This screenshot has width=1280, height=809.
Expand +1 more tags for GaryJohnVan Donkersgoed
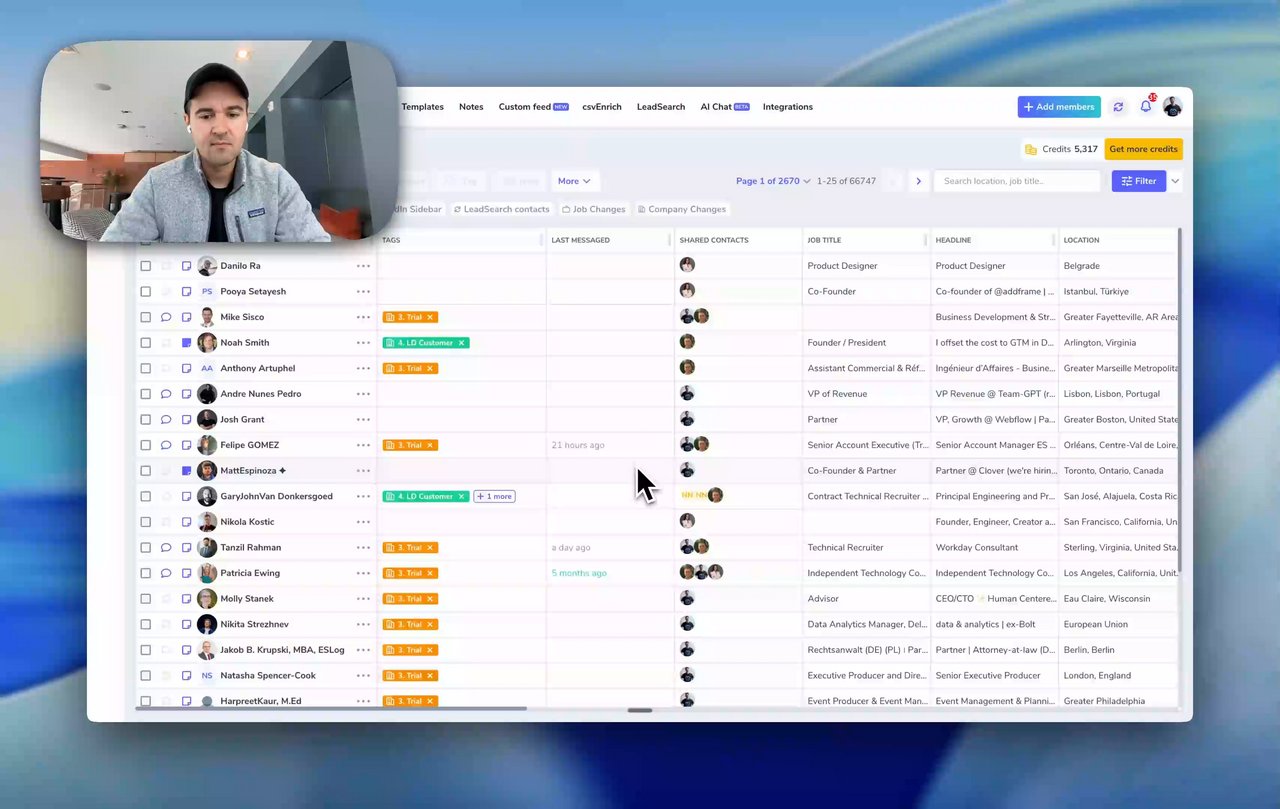click(x=494, y=496)
